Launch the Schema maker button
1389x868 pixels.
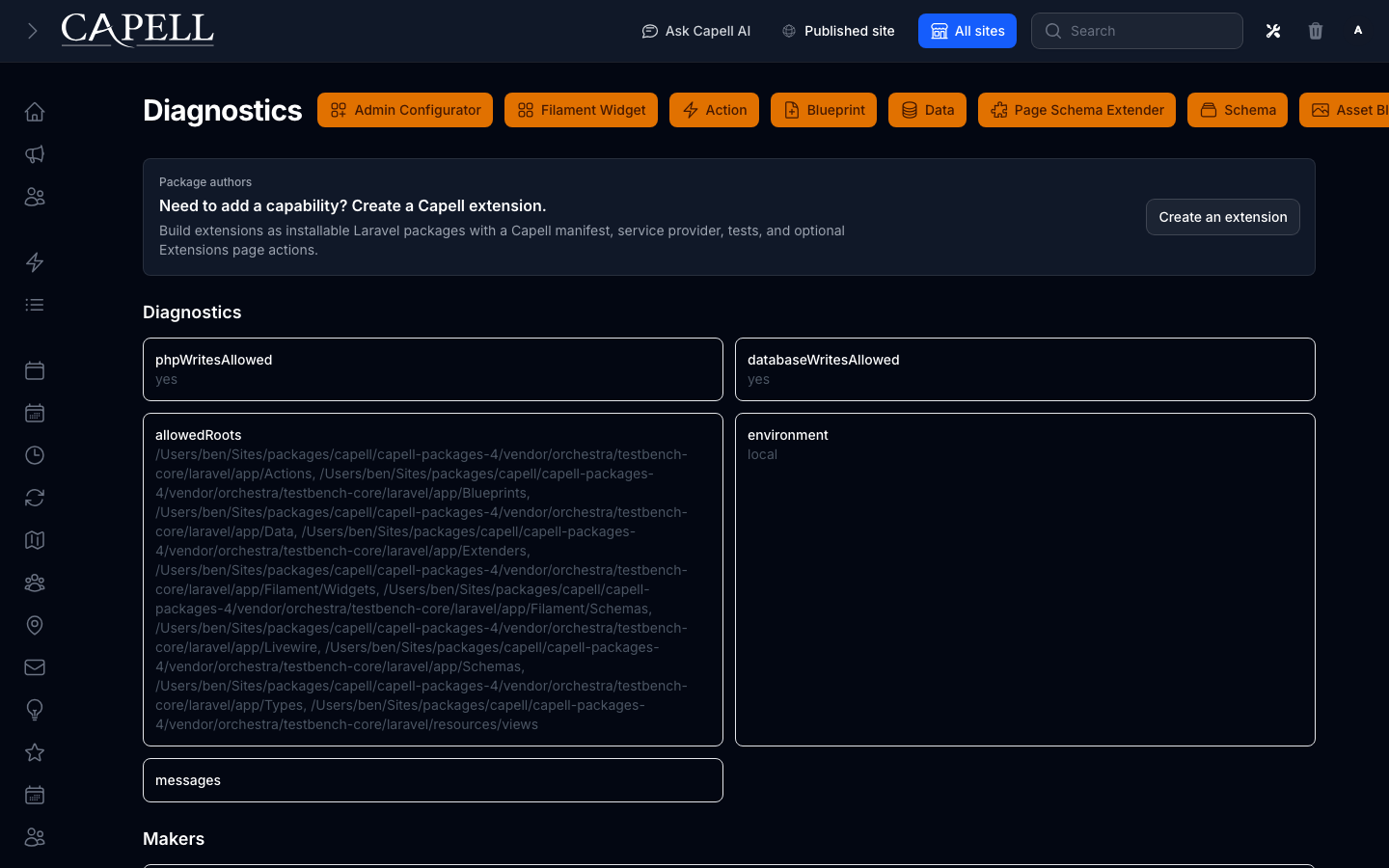[x=1238, y=110]
